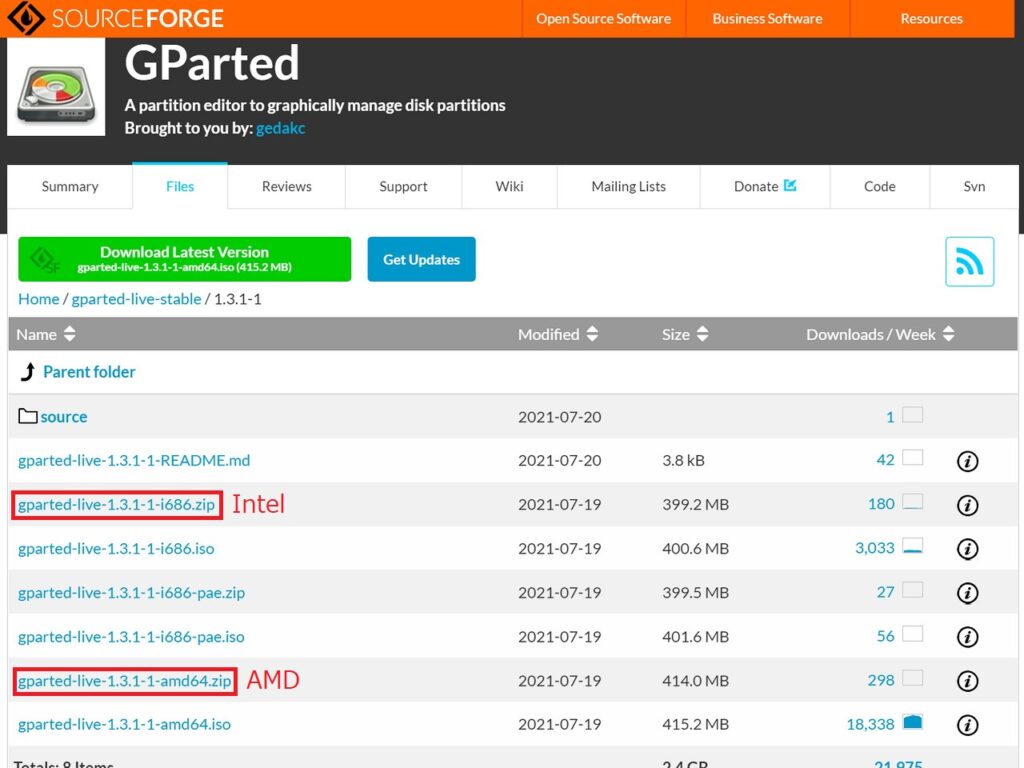1024x768 pixels.
Task: Go to the Home breadcrumb link
Action: pyautogui.click(x=39, y=299)
